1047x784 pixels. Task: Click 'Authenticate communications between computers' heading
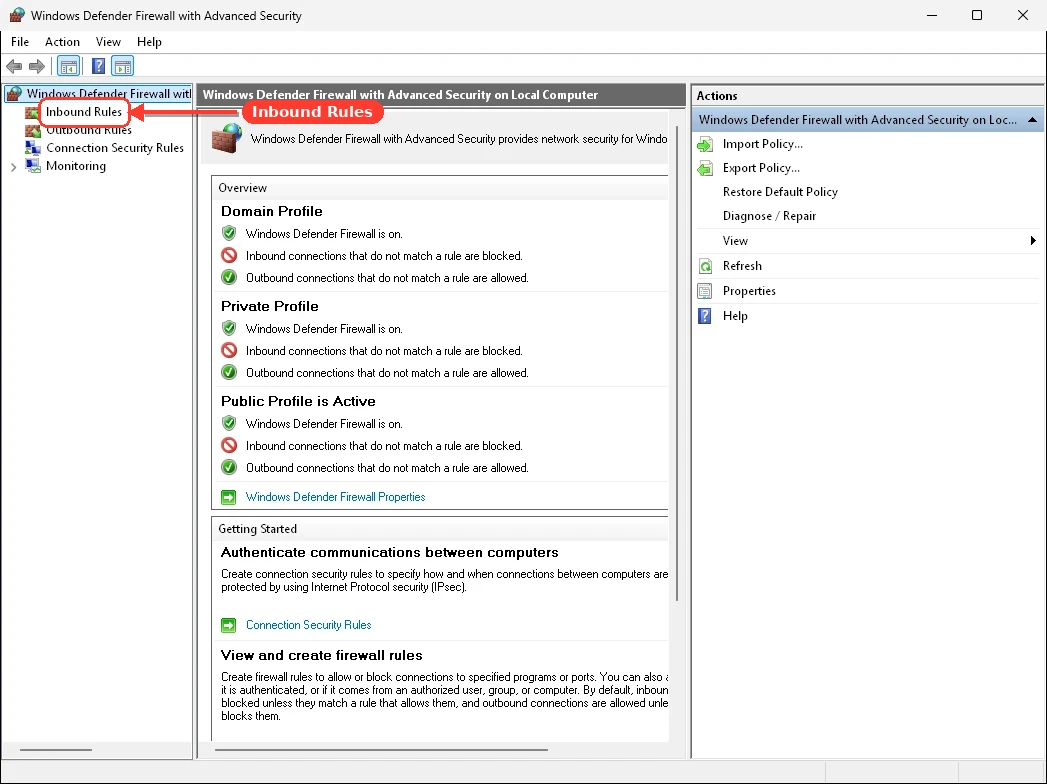[x=389, y=552]
